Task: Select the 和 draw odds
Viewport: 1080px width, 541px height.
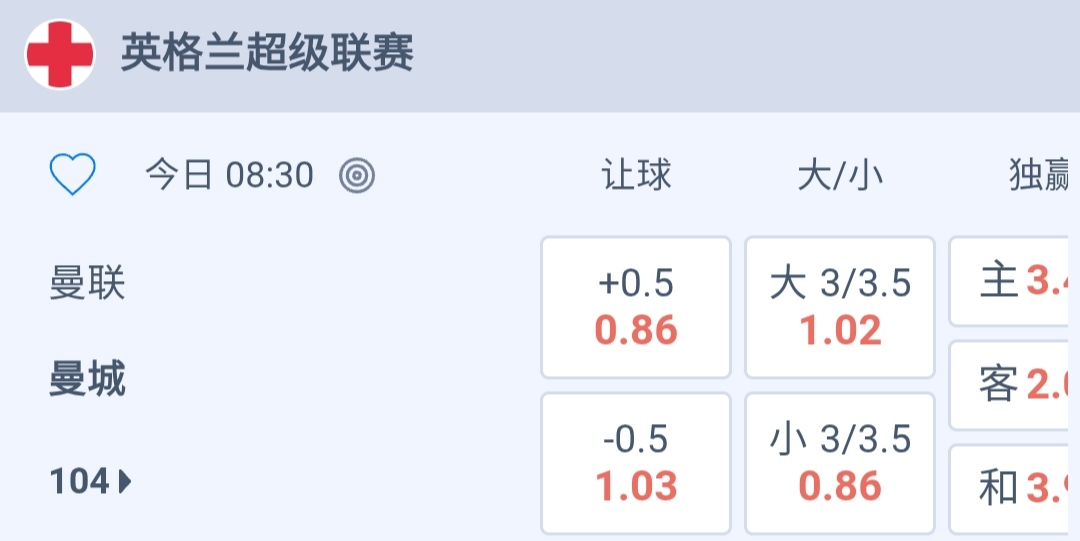Action: click(x=1014, y=488)
